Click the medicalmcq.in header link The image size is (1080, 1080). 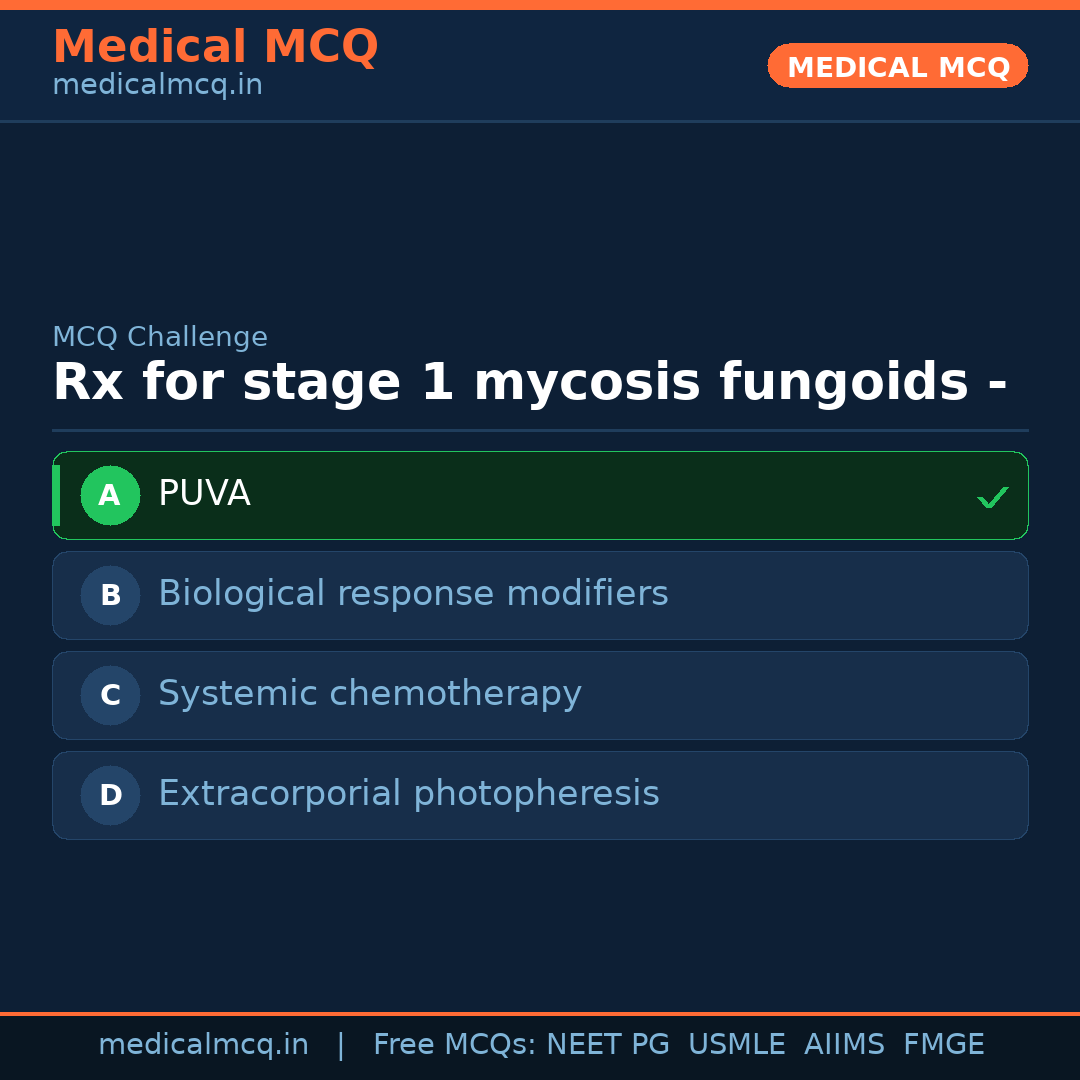coord(157,84)
